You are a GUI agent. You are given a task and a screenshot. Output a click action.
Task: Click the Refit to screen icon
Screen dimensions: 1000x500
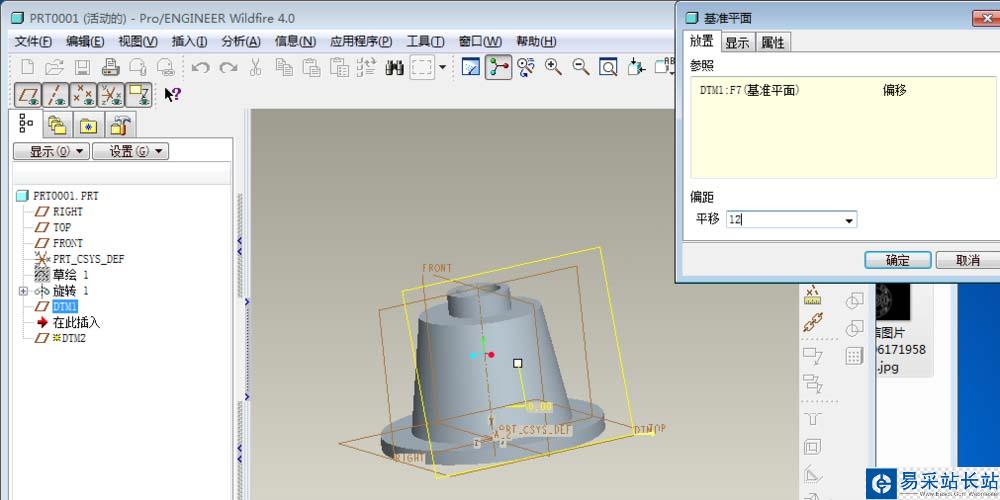click(x=608, y=67)
